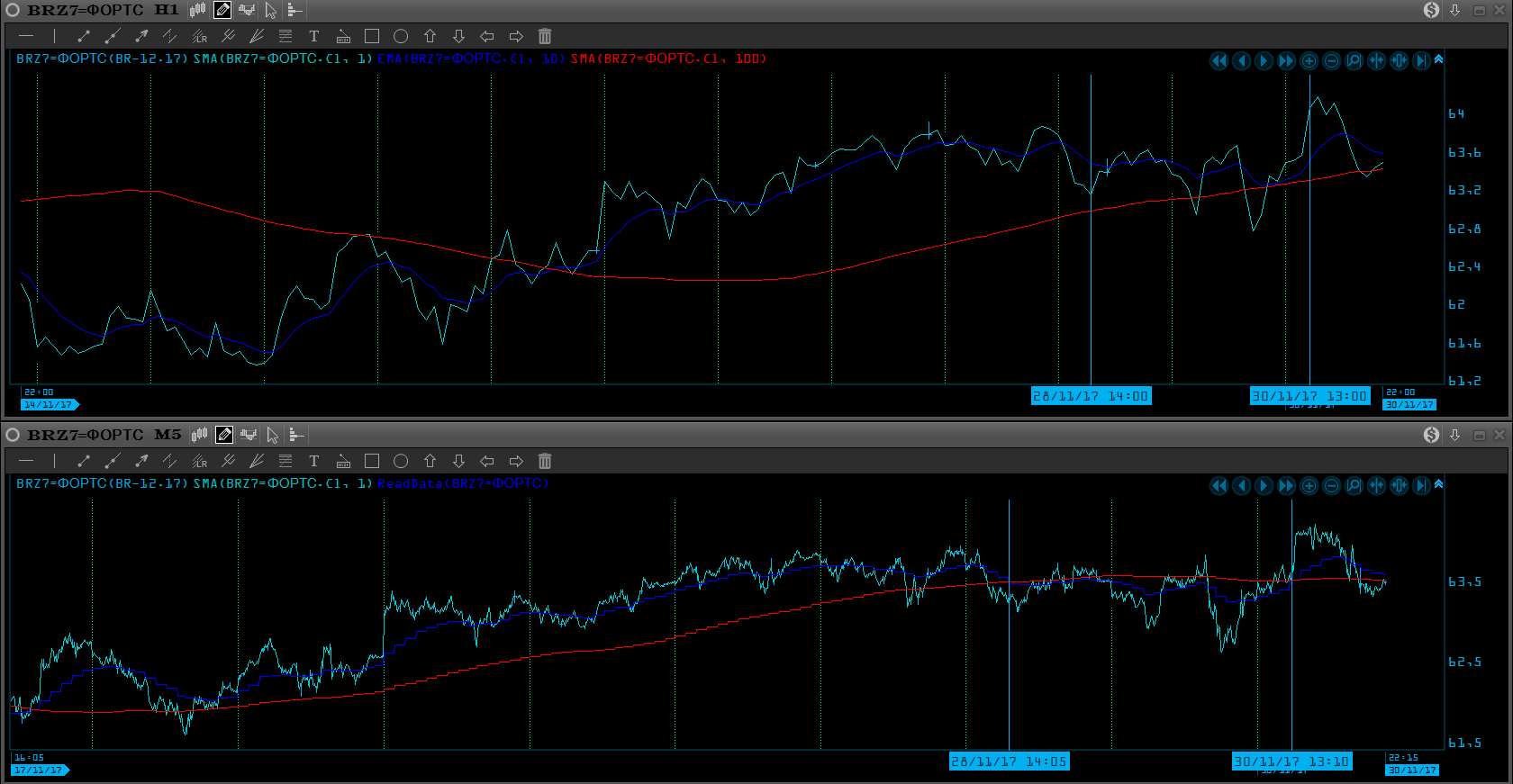The width and height of the screenshot is (1513, 784).
Task: Toggle the pencil drawing mode in H1 header
Action: 222,10
